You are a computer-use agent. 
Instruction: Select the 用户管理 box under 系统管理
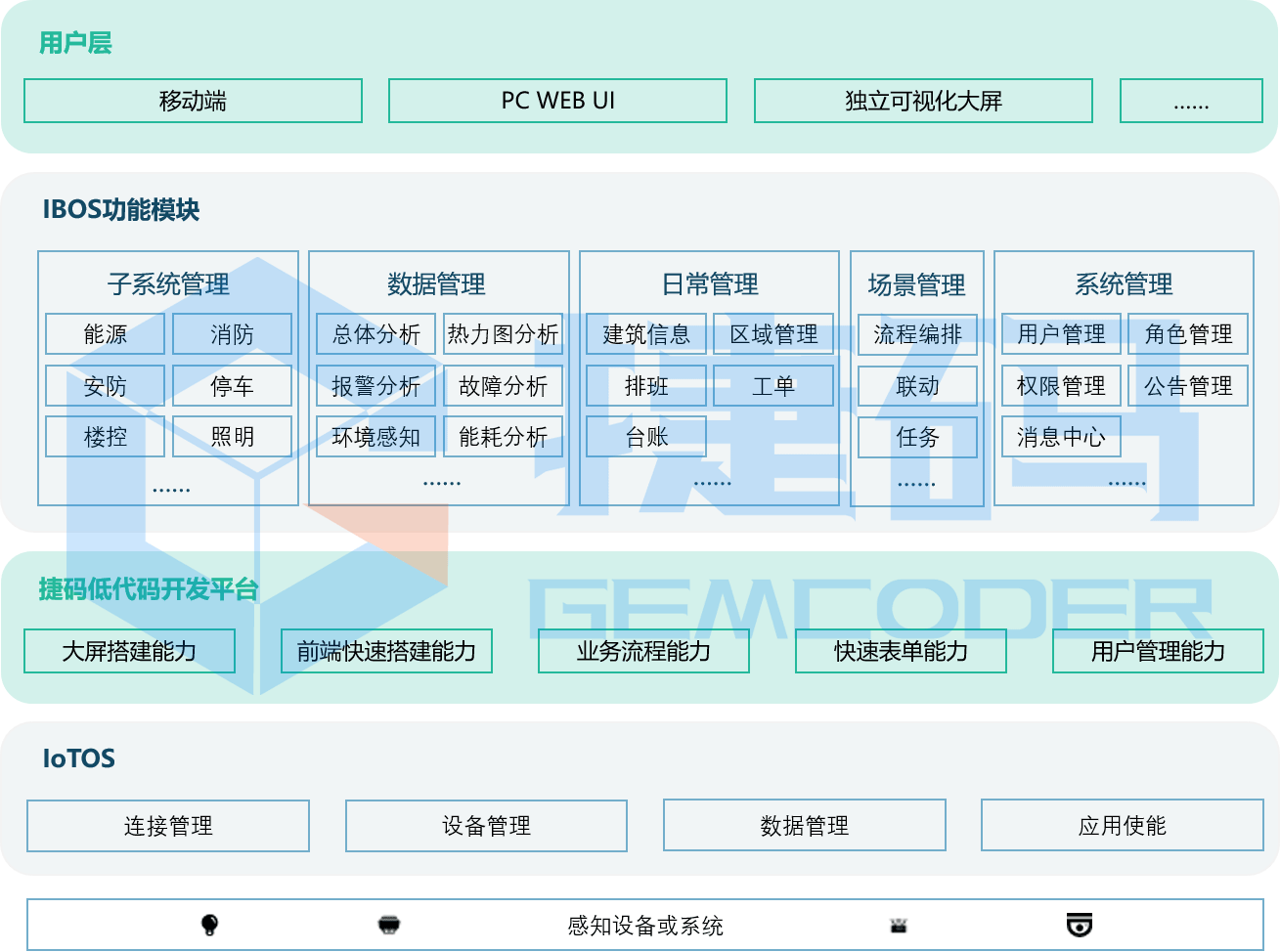pyautogui.click(x=1062, y=334)
